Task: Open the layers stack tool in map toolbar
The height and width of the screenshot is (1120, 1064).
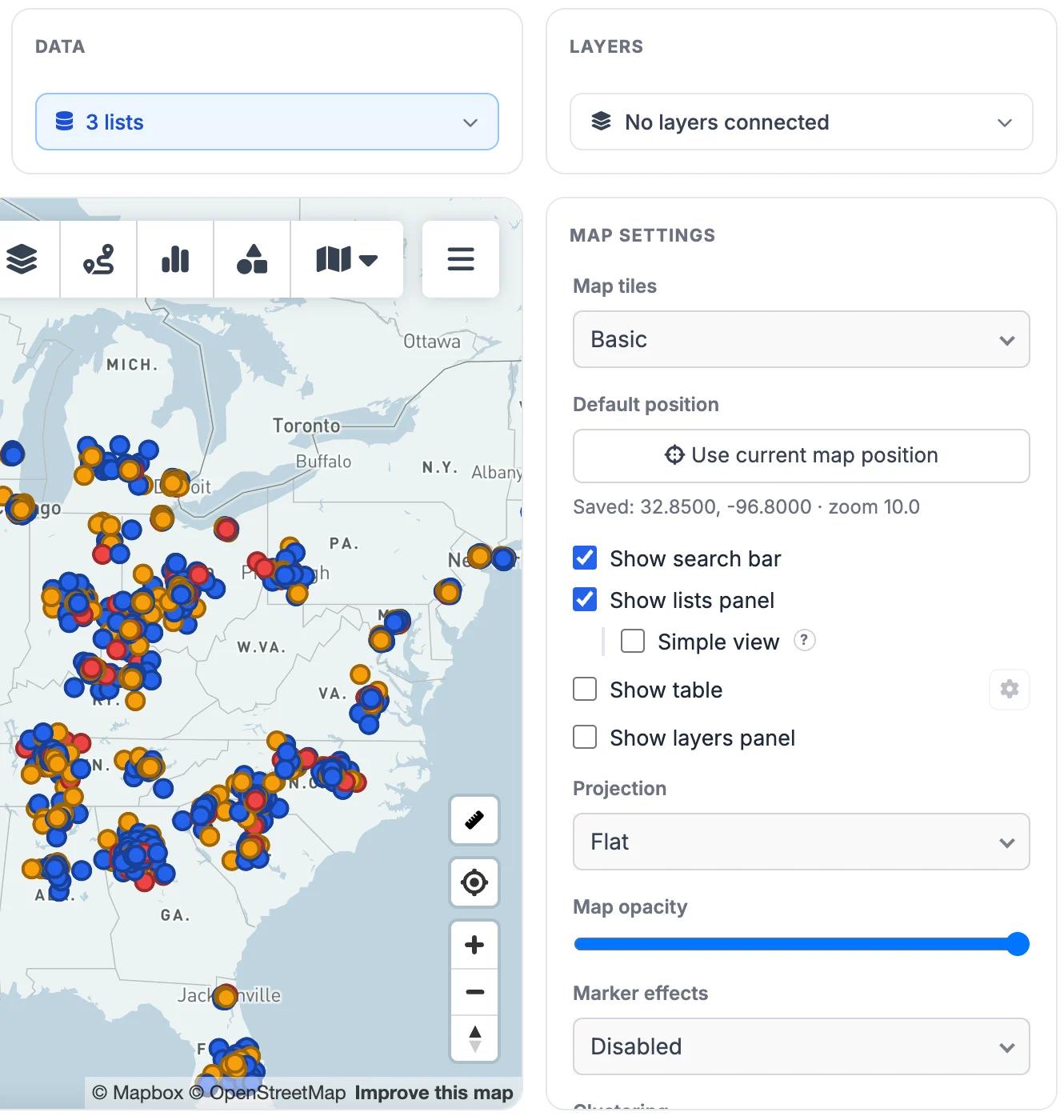Action: (x=22, y=259)
